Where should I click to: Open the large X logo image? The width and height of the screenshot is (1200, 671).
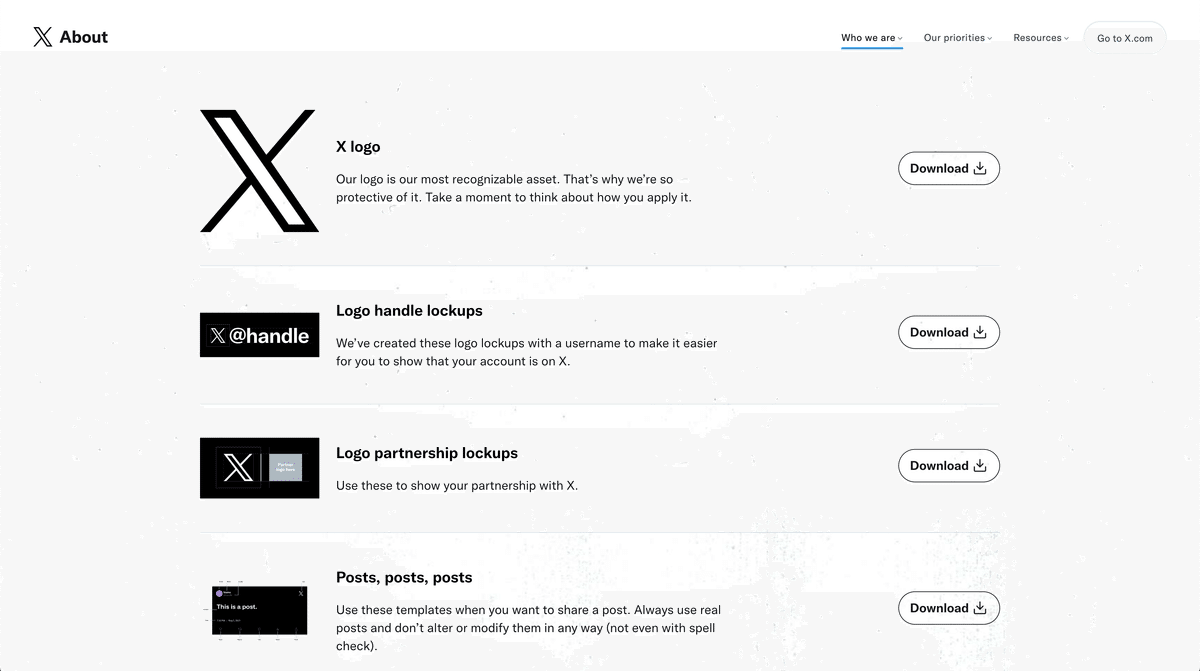(x=259, y=171)
